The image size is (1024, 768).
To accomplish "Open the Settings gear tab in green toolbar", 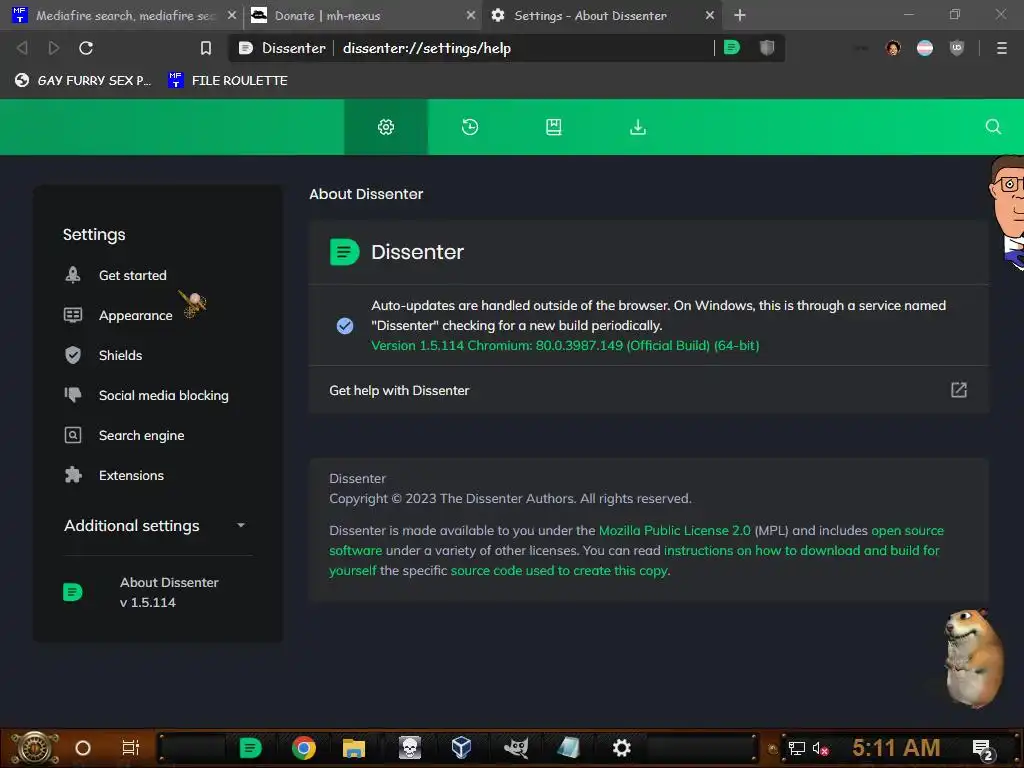I will click(x=386, y=127).
